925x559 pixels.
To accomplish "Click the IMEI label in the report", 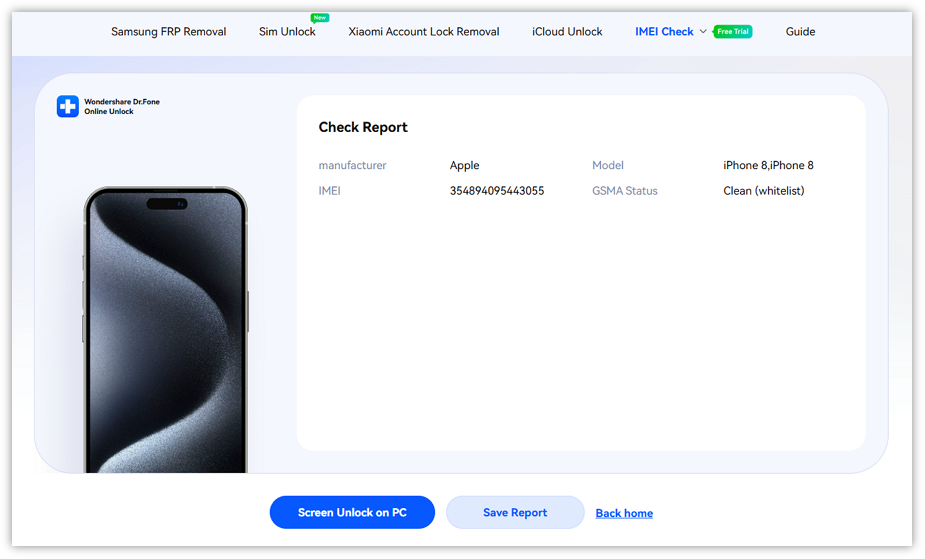I will (329, 191).
